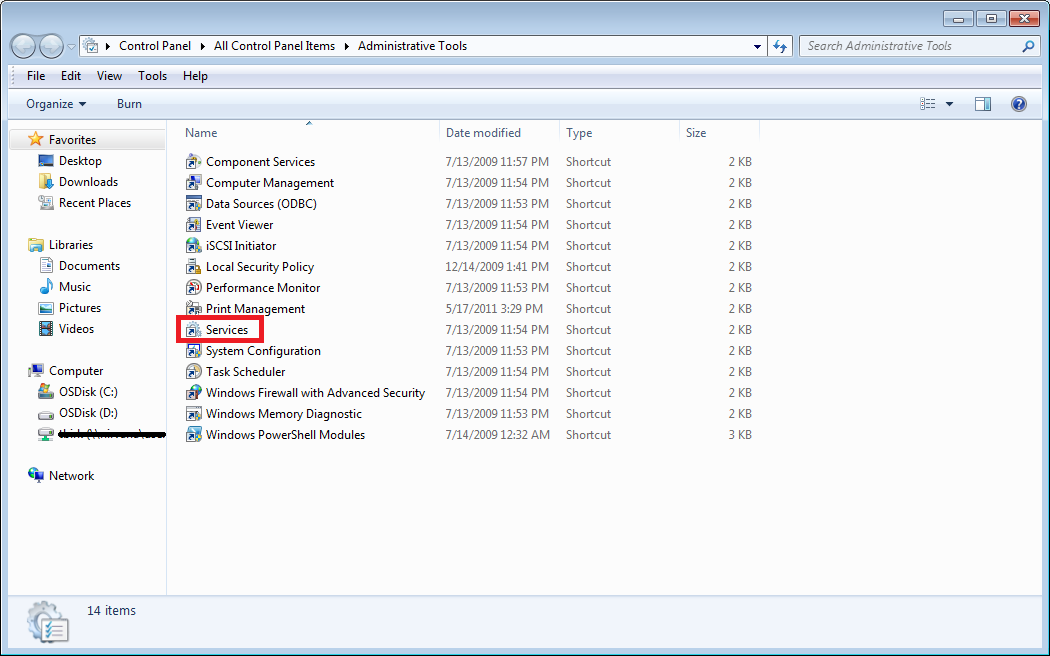
Task: Select the 3 KB size cell
Action: coord(740,434)
